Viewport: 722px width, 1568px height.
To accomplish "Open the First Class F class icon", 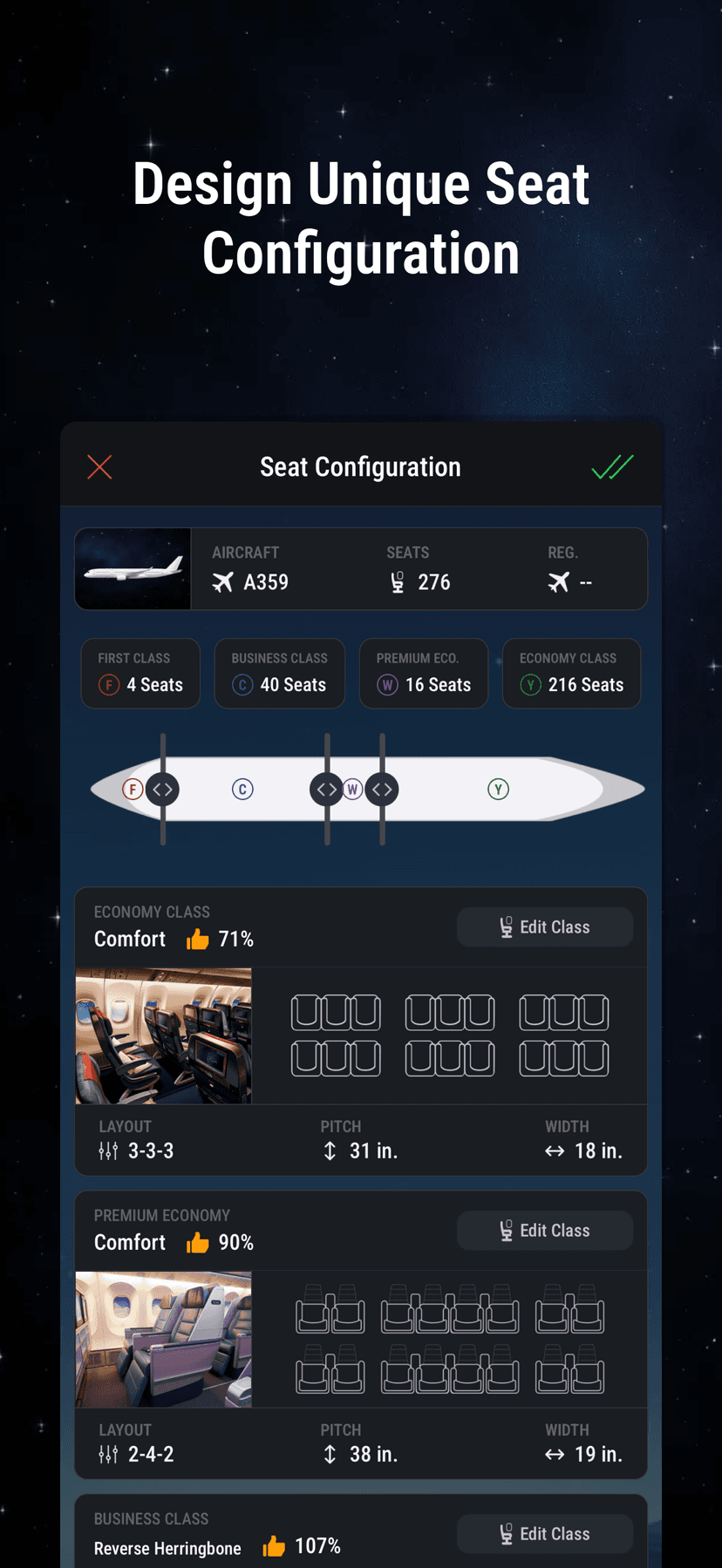I will click(106, 685).
